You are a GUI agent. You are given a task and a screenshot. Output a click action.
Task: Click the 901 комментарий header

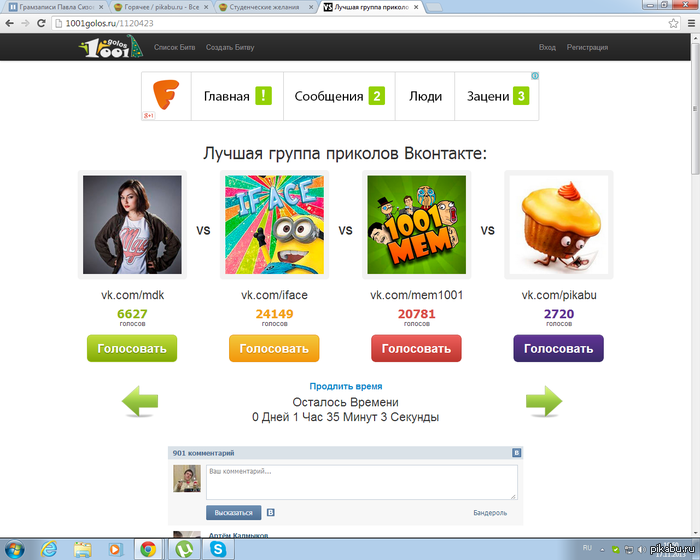point(203,453)
